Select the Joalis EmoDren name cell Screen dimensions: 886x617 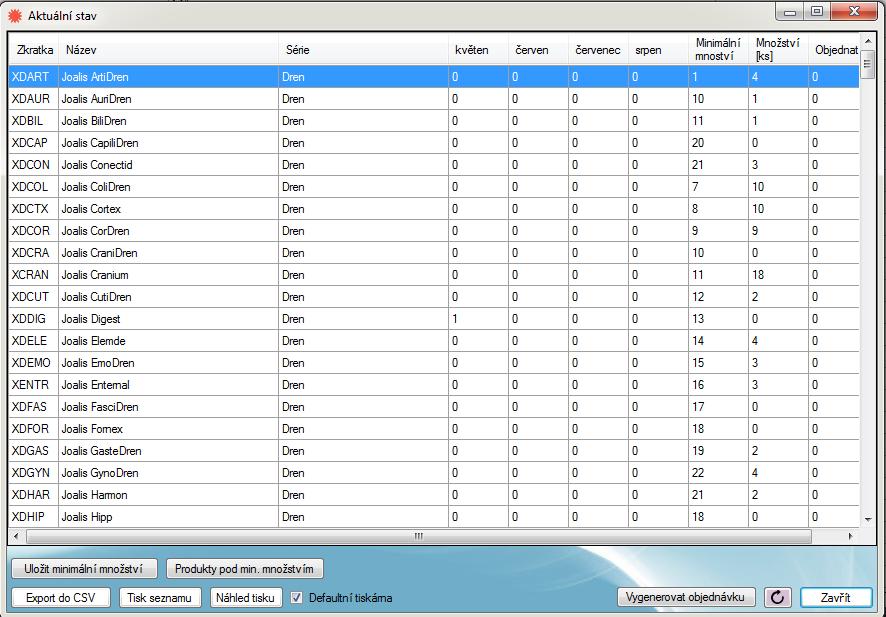pos(168,363)
